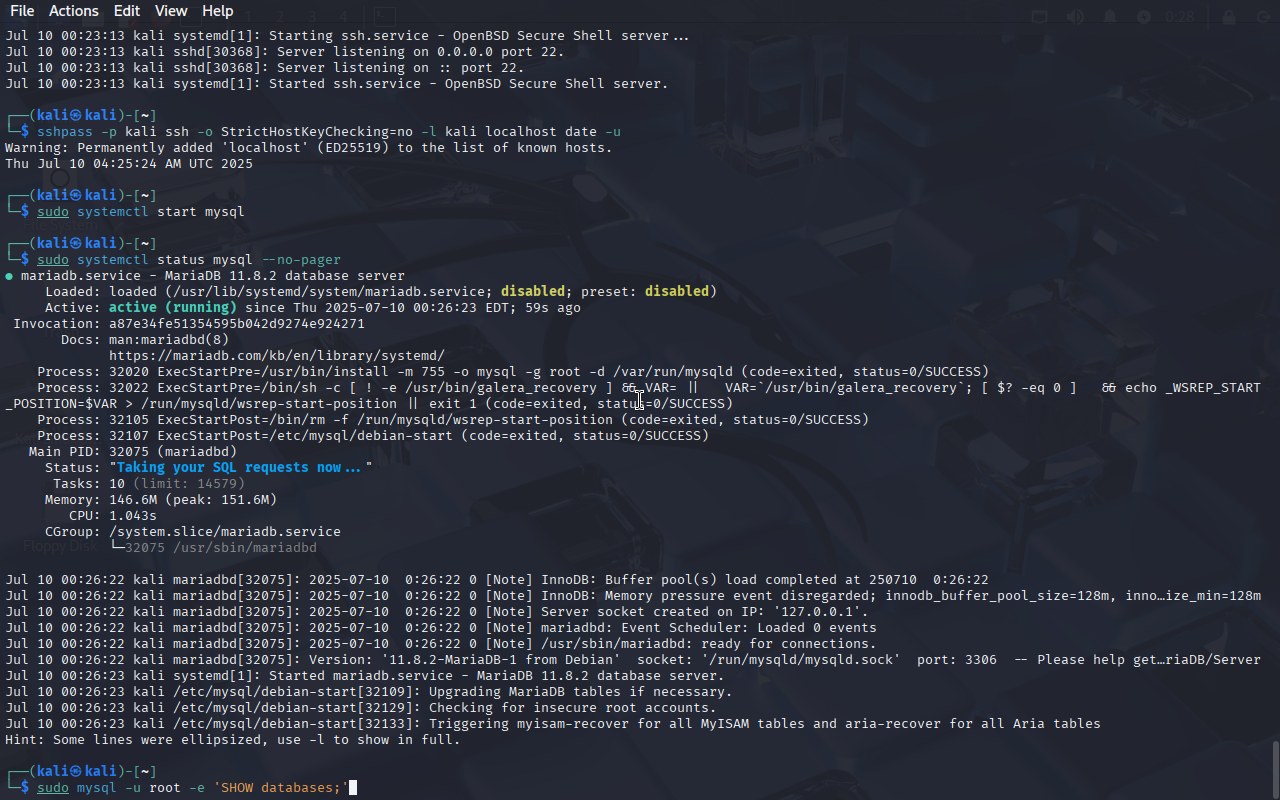Click 'Event Scheduler: Loaded 0 events' log line
Viewport: 1280px width, 800px height.
441,628
